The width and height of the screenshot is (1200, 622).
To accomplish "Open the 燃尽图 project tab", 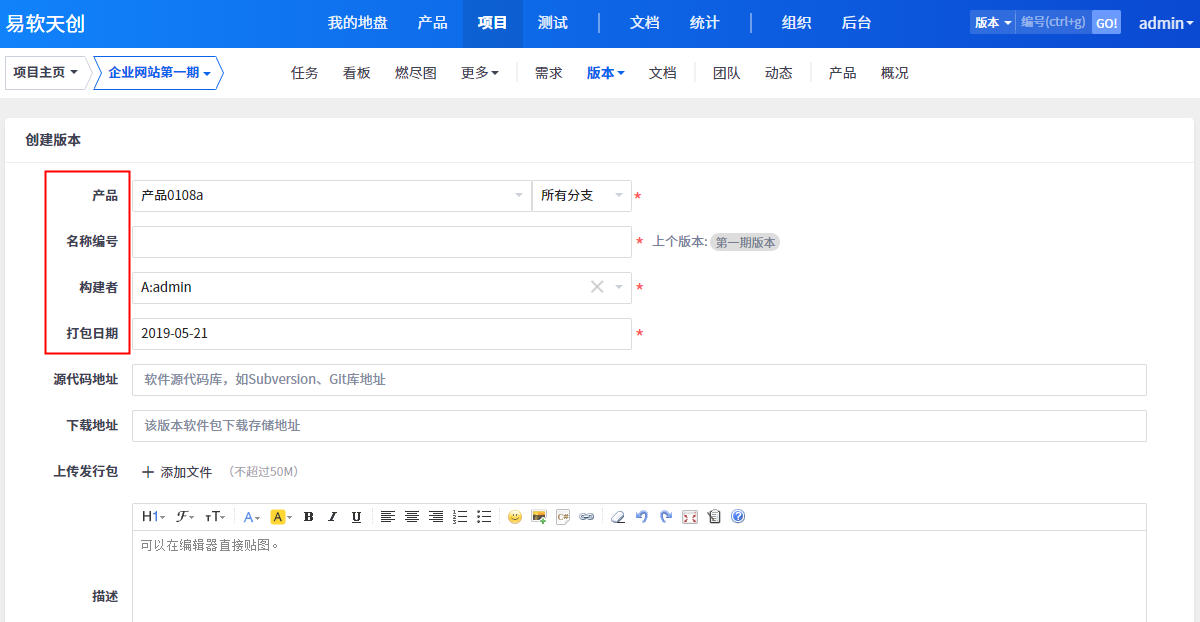I will tap(415, 73).
